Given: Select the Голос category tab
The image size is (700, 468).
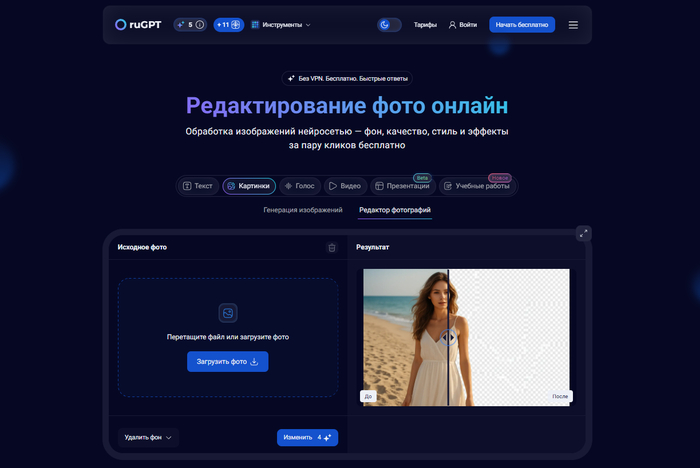Looking at the screenshot, I should point(297,186).
